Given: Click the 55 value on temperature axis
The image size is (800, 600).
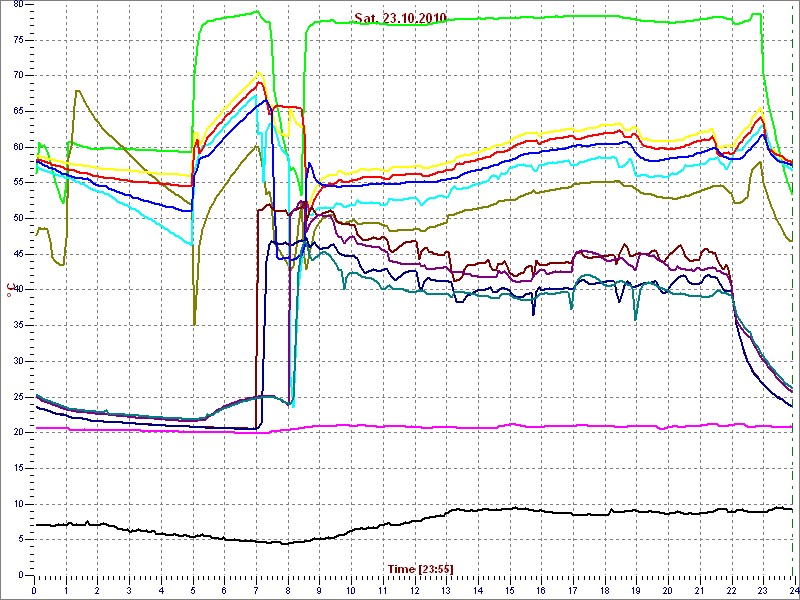Looking at the screenshot, I should click(x=18, y=183).
